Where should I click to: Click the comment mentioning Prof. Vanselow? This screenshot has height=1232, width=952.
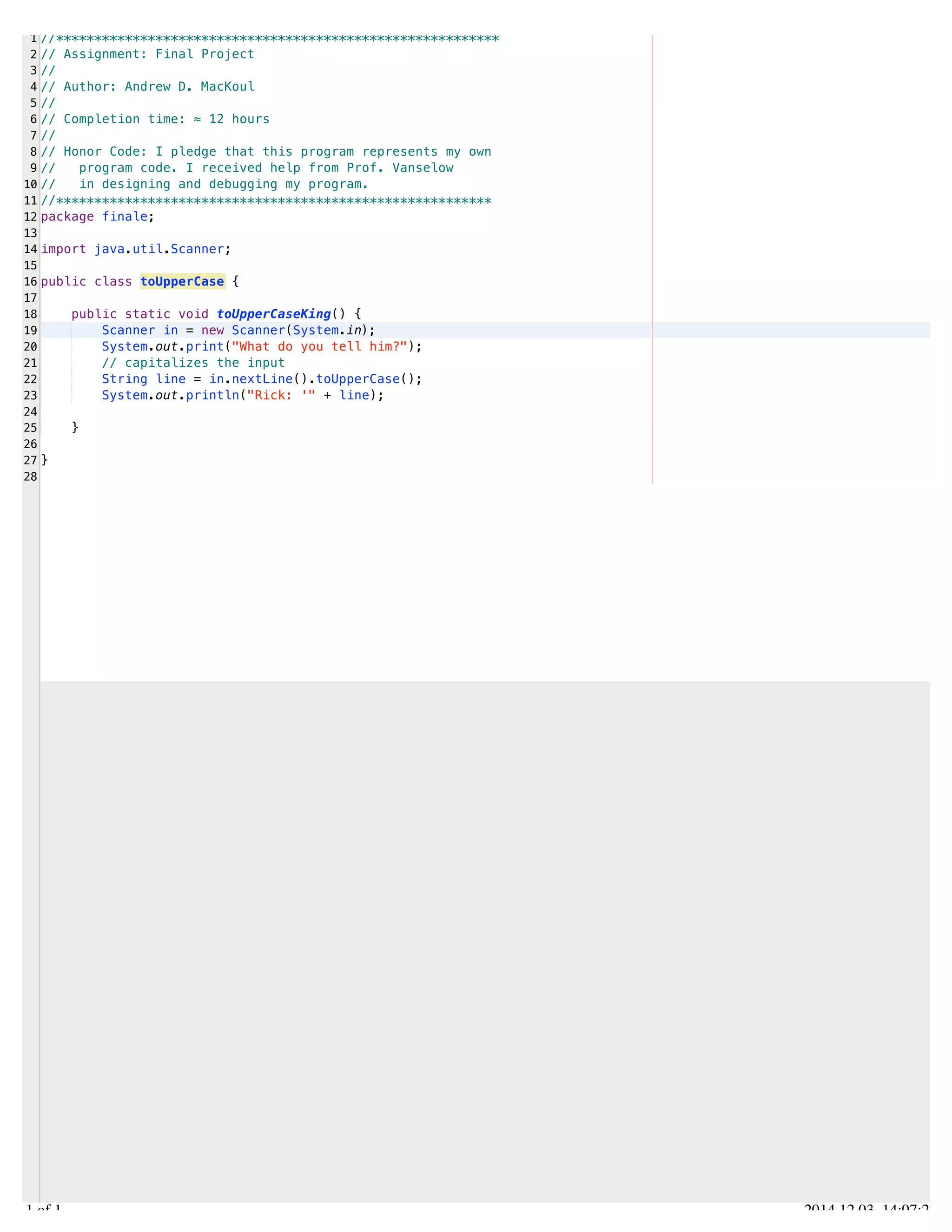[x=247, y=168]
